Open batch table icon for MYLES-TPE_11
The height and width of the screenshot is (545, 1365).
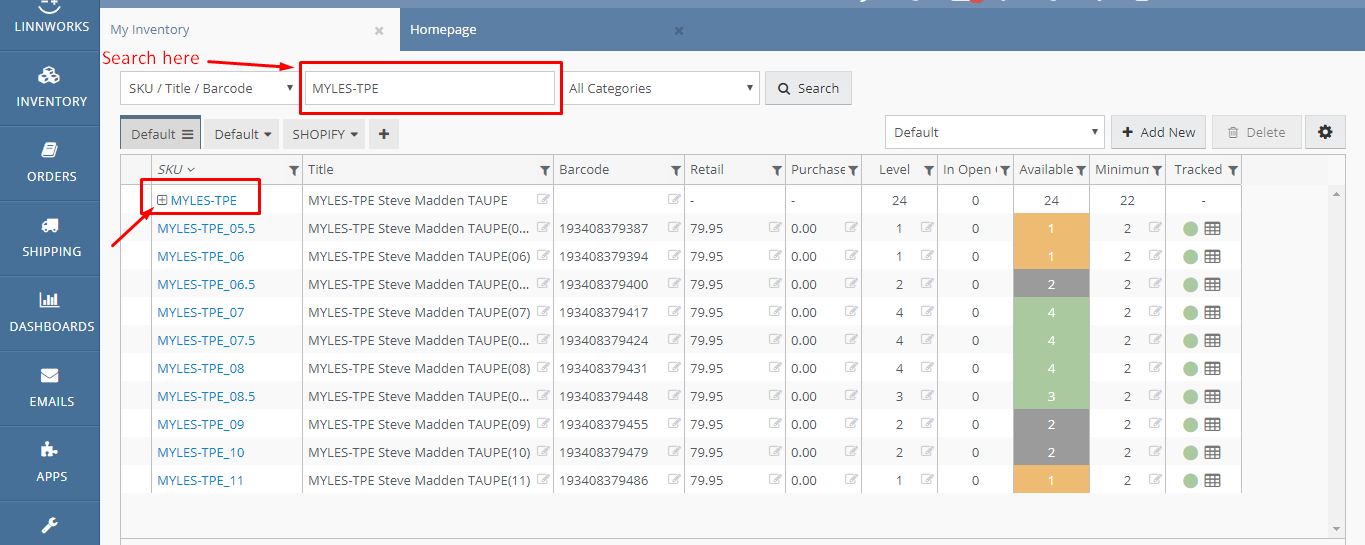[x=1212, y=480]
